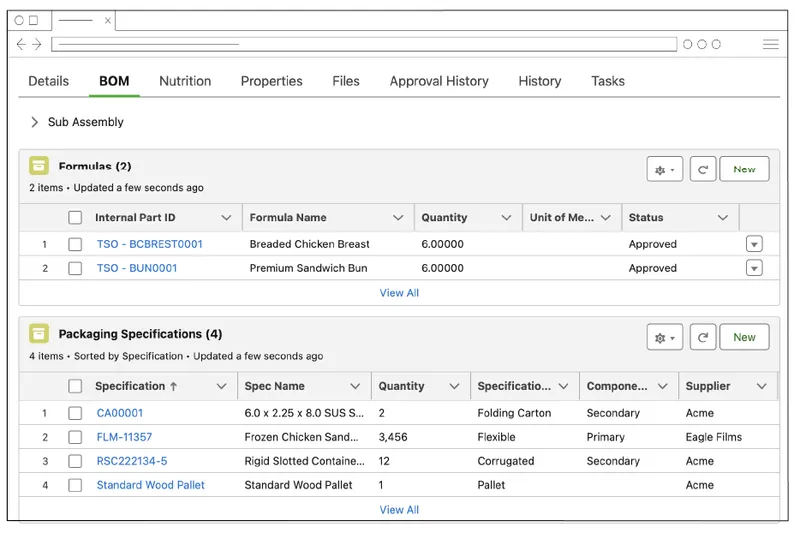Select the TSO - BCBREST0001 row checkbox
800x534 pixels.
coord(75,244)
